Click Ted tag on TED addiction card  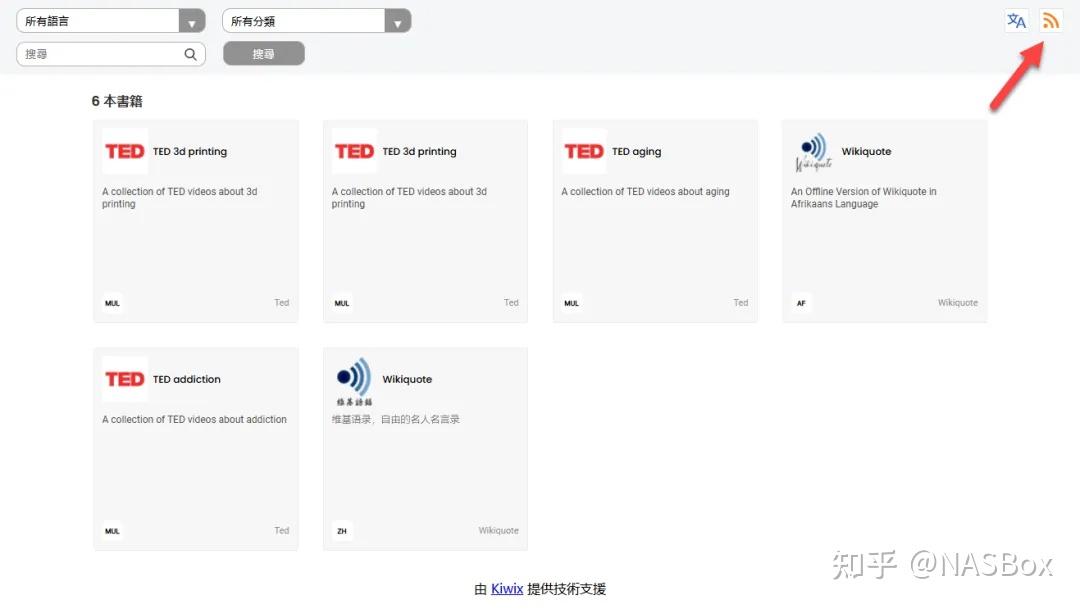pos(282,530)
